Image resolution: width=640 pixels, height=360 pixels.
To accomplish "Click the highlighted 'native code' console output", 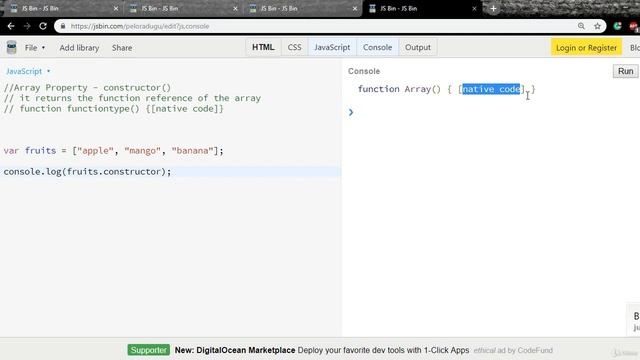I will point(491,89).
